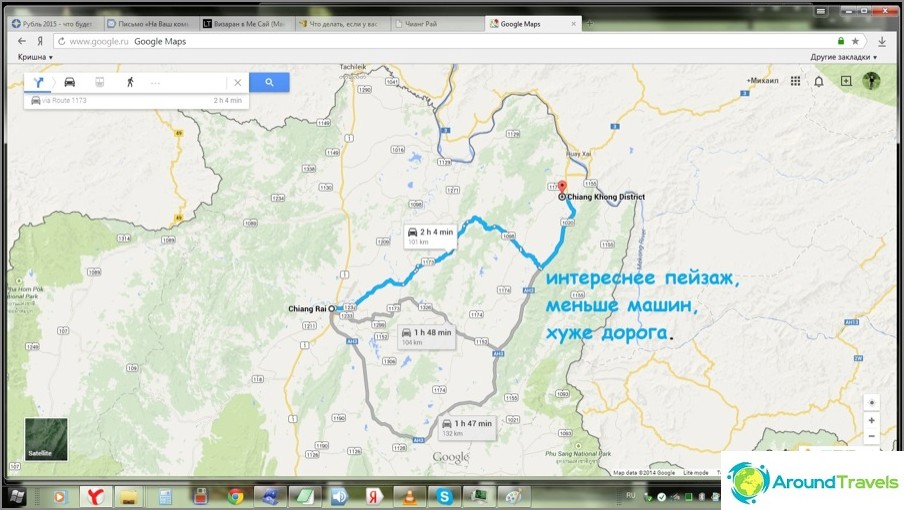Open notifications bell icon
Screen dimensions: 904x510
pyautogui.click(x=819, y=81)
